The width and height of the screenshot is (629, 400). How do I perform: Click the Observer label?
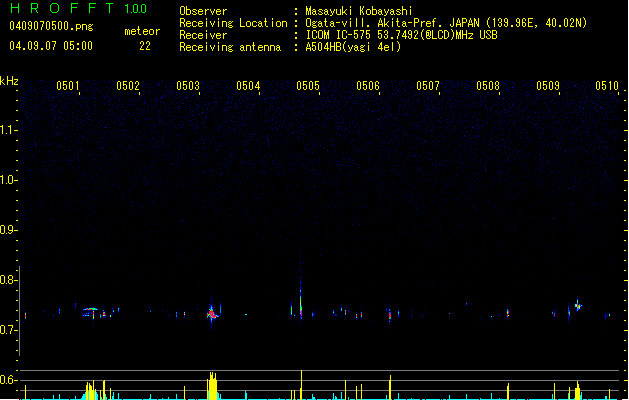[x=203, y=11]
